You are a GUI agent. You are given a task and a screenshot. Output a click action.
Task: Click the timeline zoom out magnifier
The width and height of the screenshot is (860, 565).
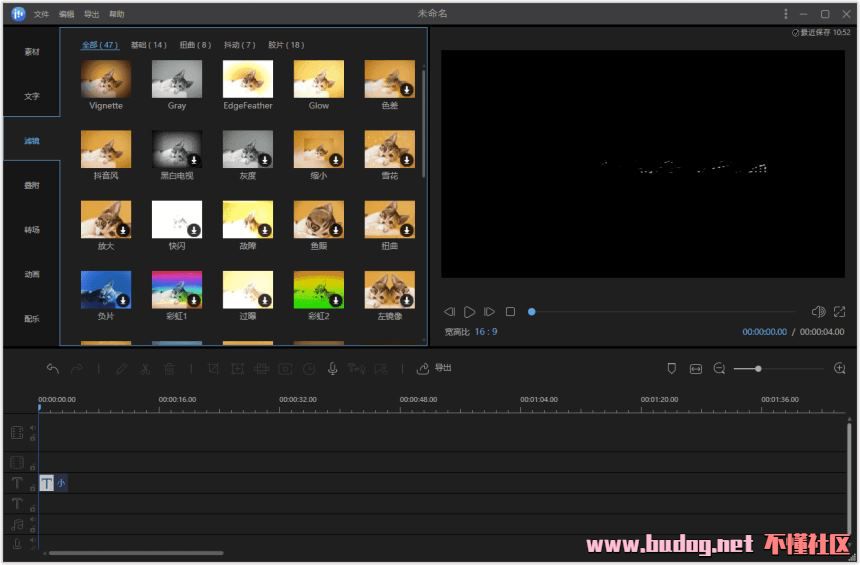pos(719,369)
